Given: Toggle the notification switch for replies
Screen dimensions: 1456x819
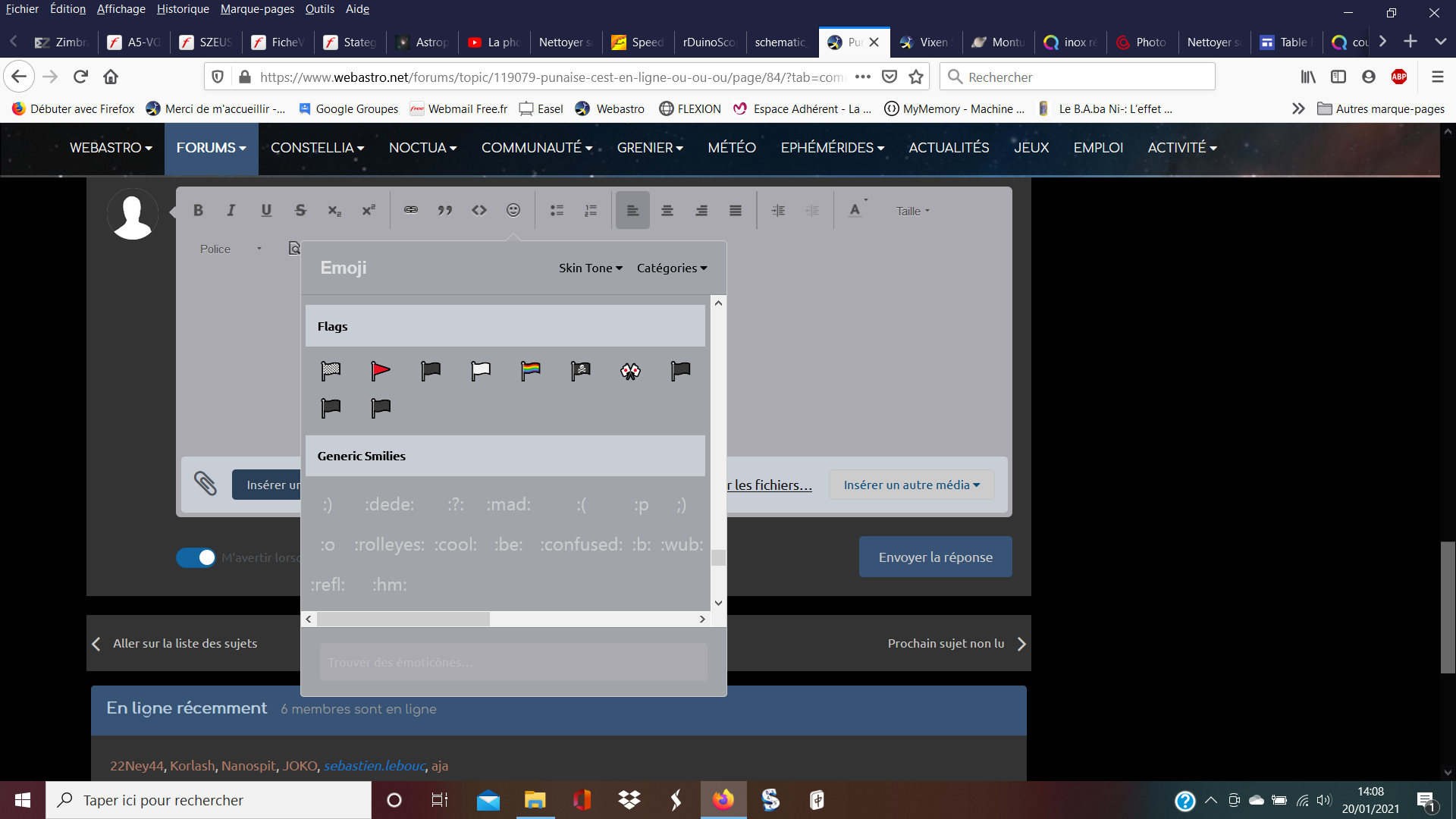Looking at the screenshot, I should (196, 557).
